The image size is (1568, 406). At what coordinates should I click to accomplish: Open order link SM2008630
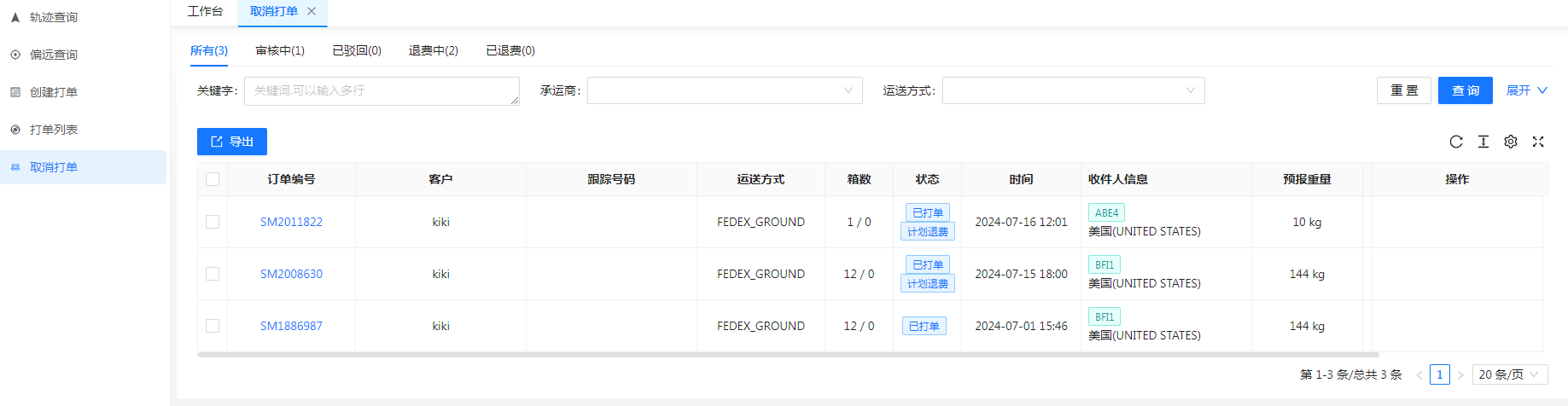coord(291,274)
